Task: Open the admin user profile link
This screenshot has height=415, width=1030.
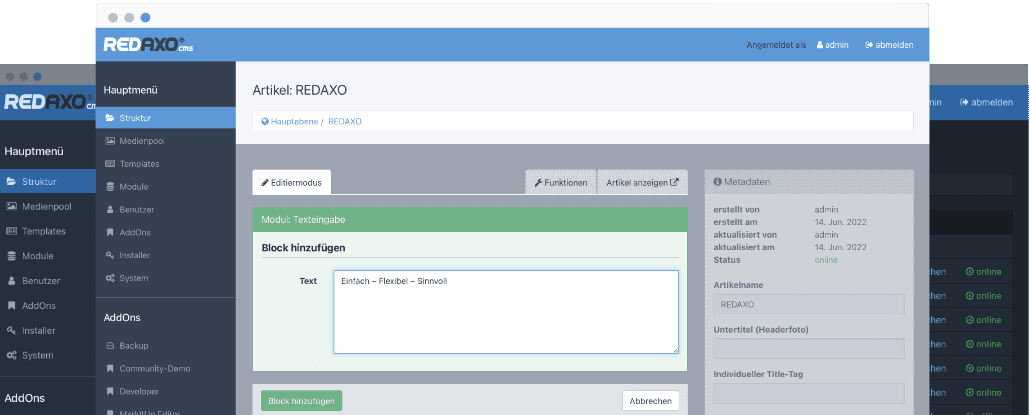Action: [x=832, y=45]
